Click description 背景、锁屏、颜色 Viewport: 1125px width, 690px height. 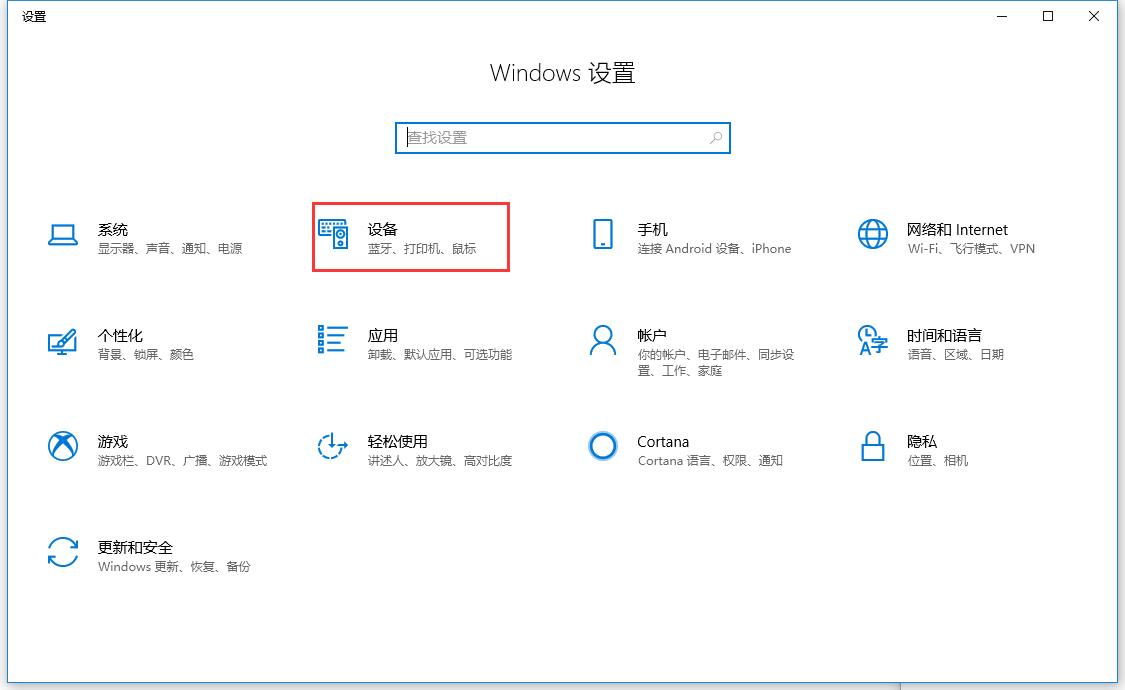tap(146, 355)
